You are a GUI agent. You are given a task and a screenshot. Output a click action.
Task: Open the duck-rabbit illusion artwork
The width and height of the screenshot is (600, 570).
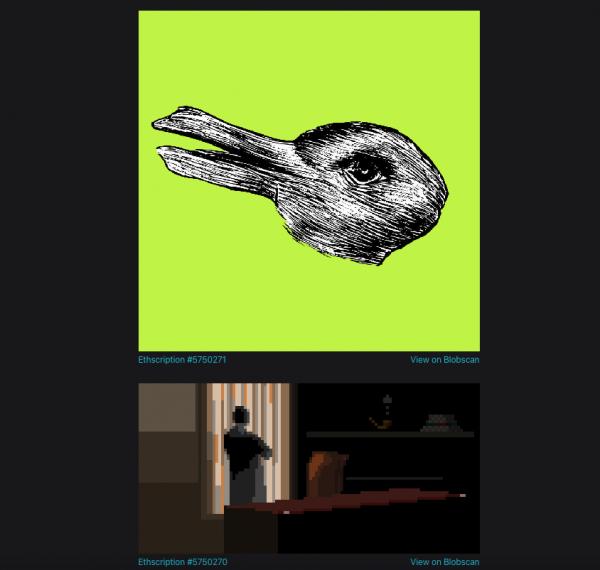point(309,180)
